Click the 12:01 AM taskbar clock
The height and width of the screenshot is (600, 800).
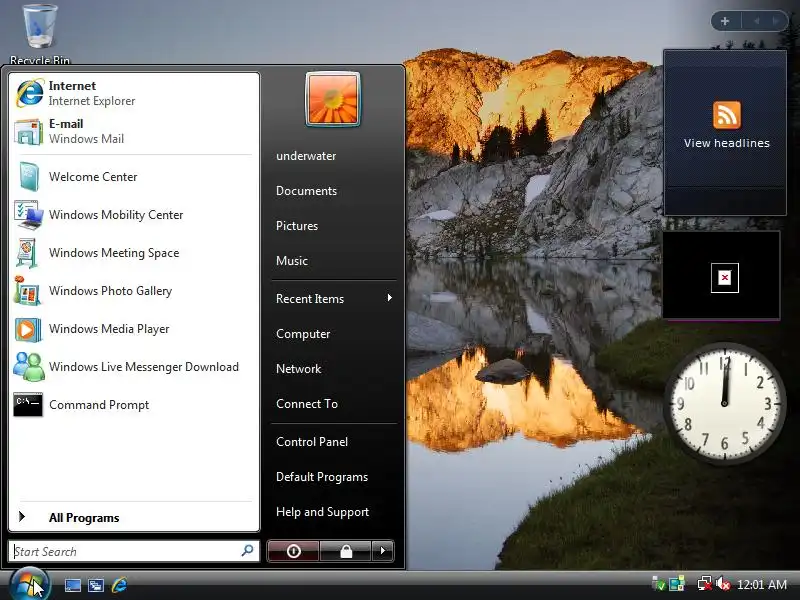click(x=762, y=584)
